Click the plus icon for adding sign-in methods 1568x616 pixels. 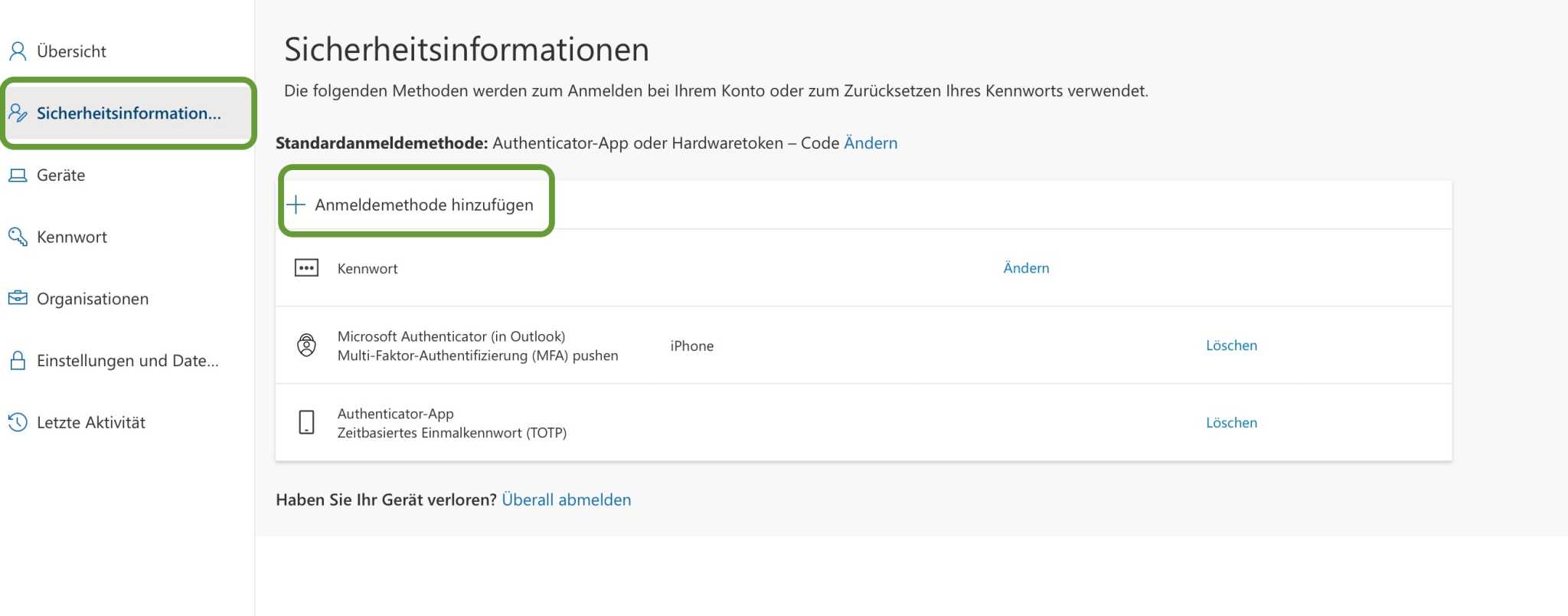(x=297, y=204)
